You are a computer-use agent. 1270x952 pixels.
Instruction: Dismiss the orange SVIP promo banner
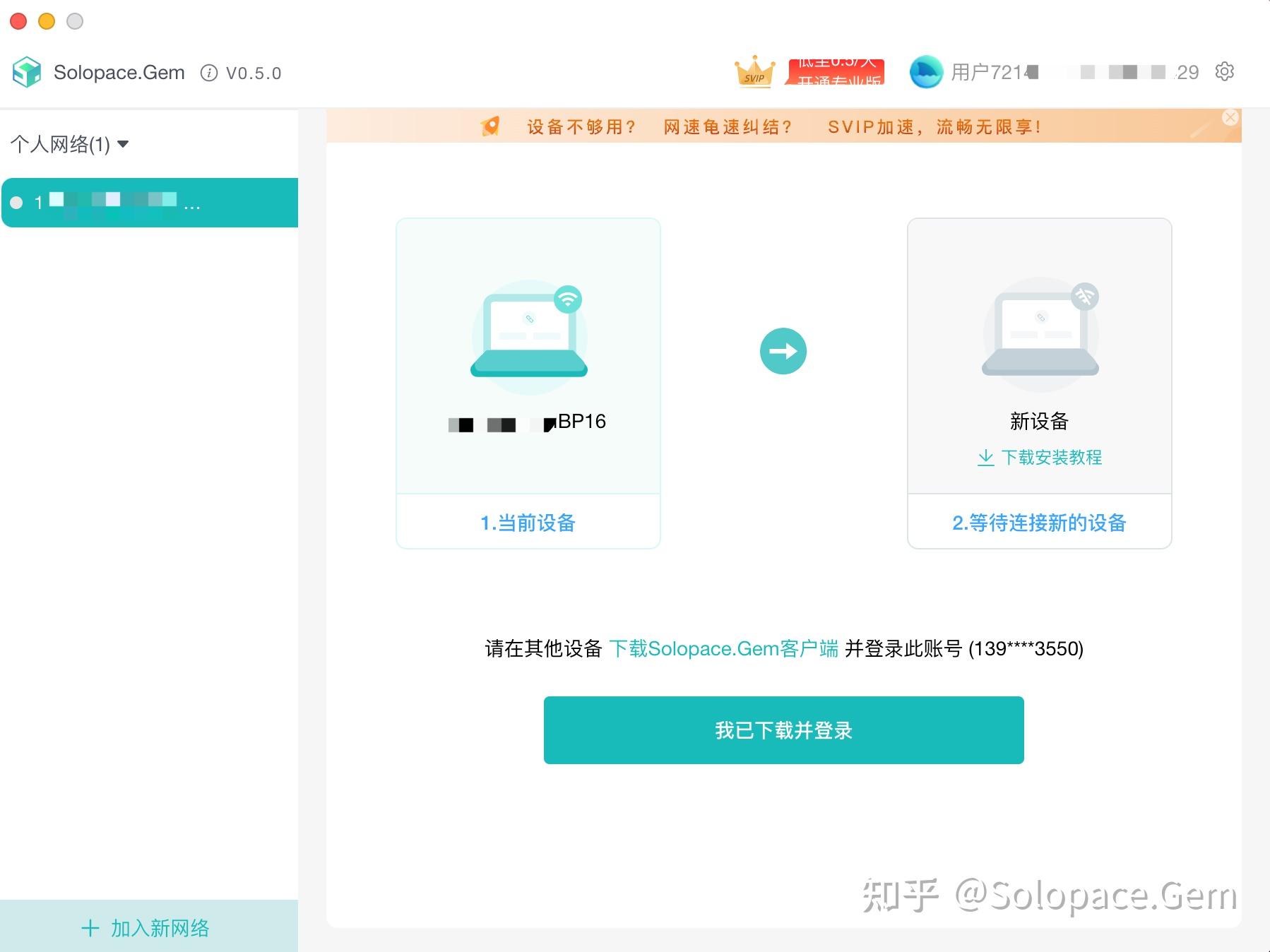pos(1229,118)
